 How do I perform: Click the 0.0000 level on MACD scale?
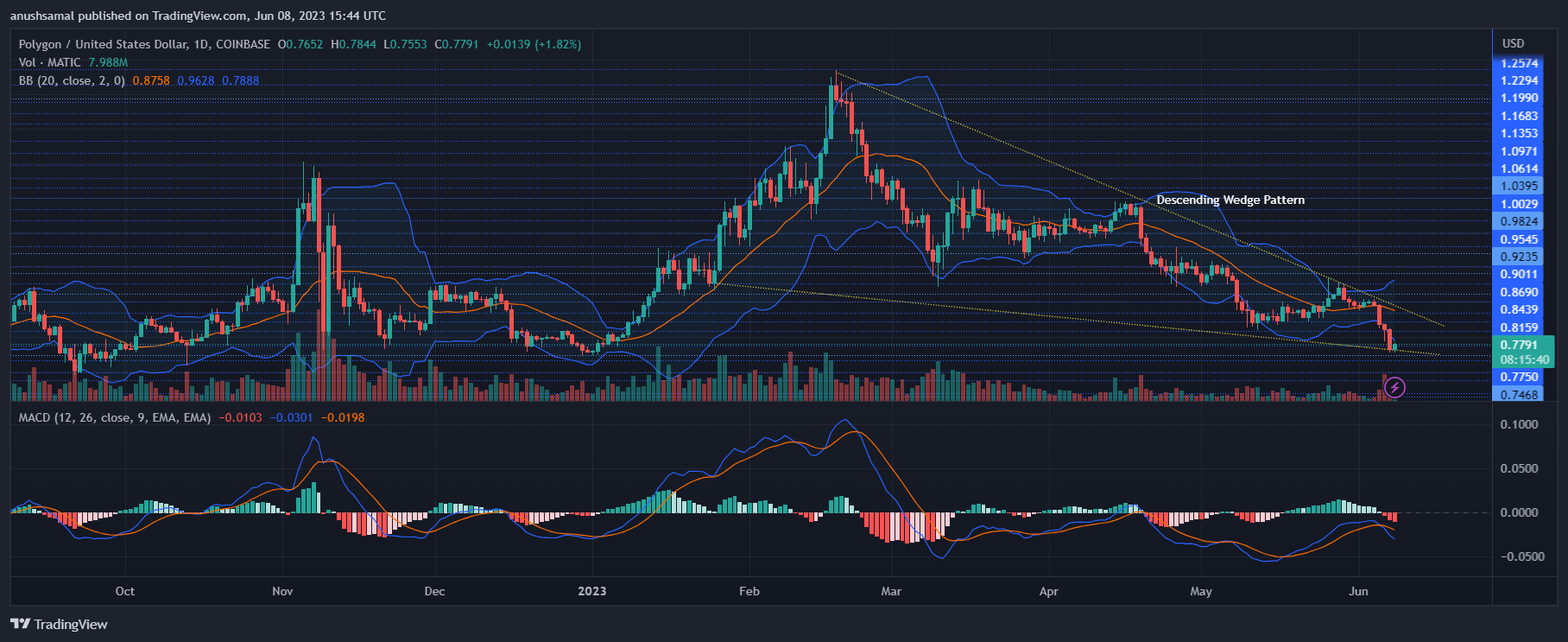[1519, 512]
